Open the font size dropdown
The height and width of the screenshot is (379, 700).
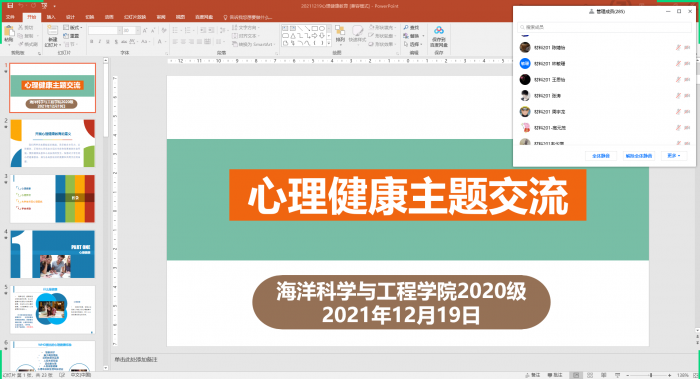pyautogui.click(x=138, y=30)
